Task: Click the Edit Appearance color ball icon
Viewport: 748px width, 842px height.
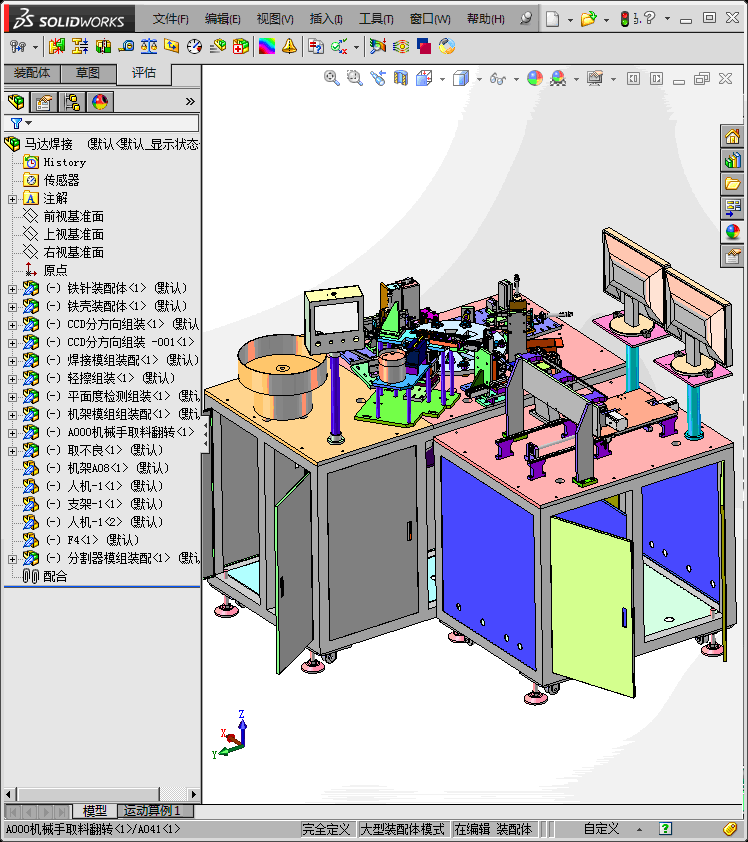Action: (535, 78)
